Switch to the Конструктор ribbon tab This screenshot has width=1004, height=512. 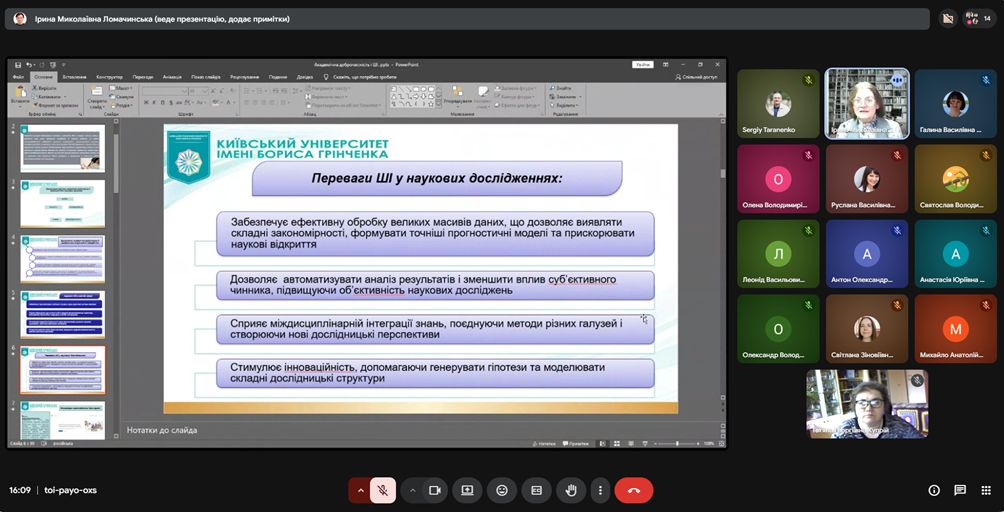pos(109,76)
